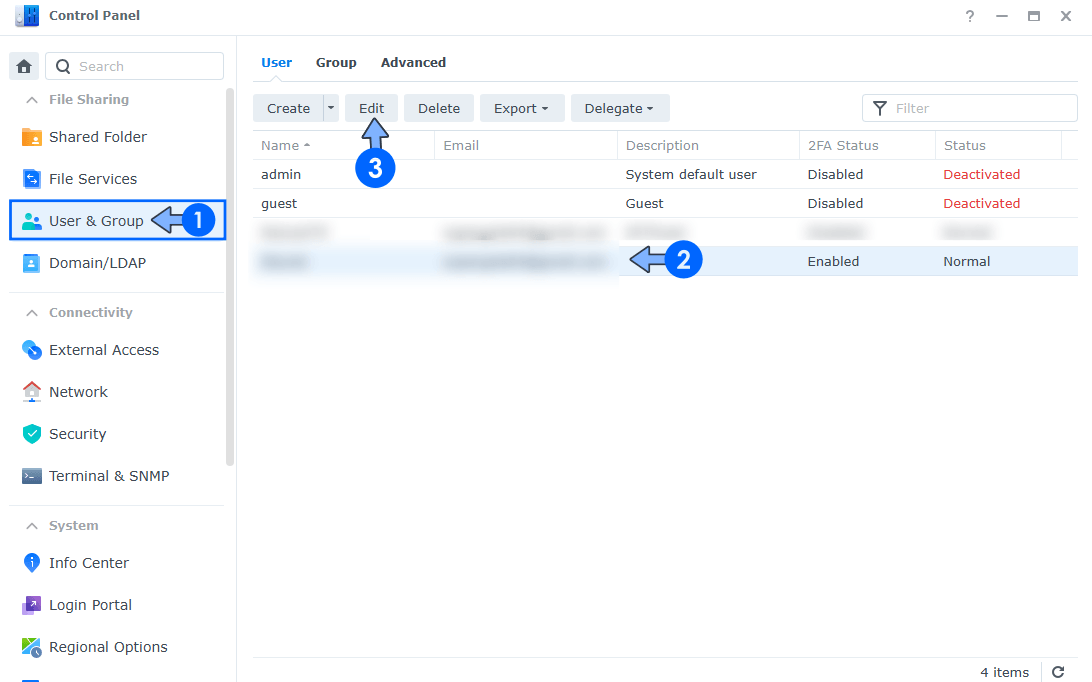Click the Domain/LDAP icon

click(31, 263)
